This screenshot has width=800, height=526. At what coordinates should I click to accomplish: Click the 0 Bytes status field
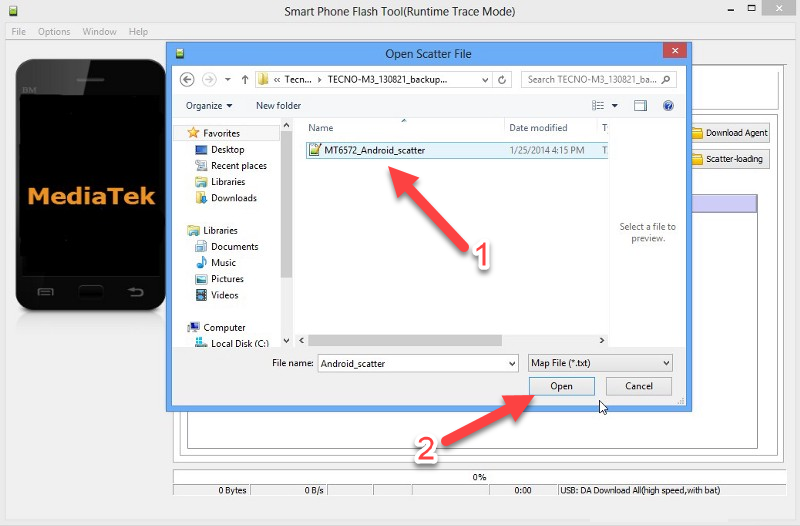(211, 490)
